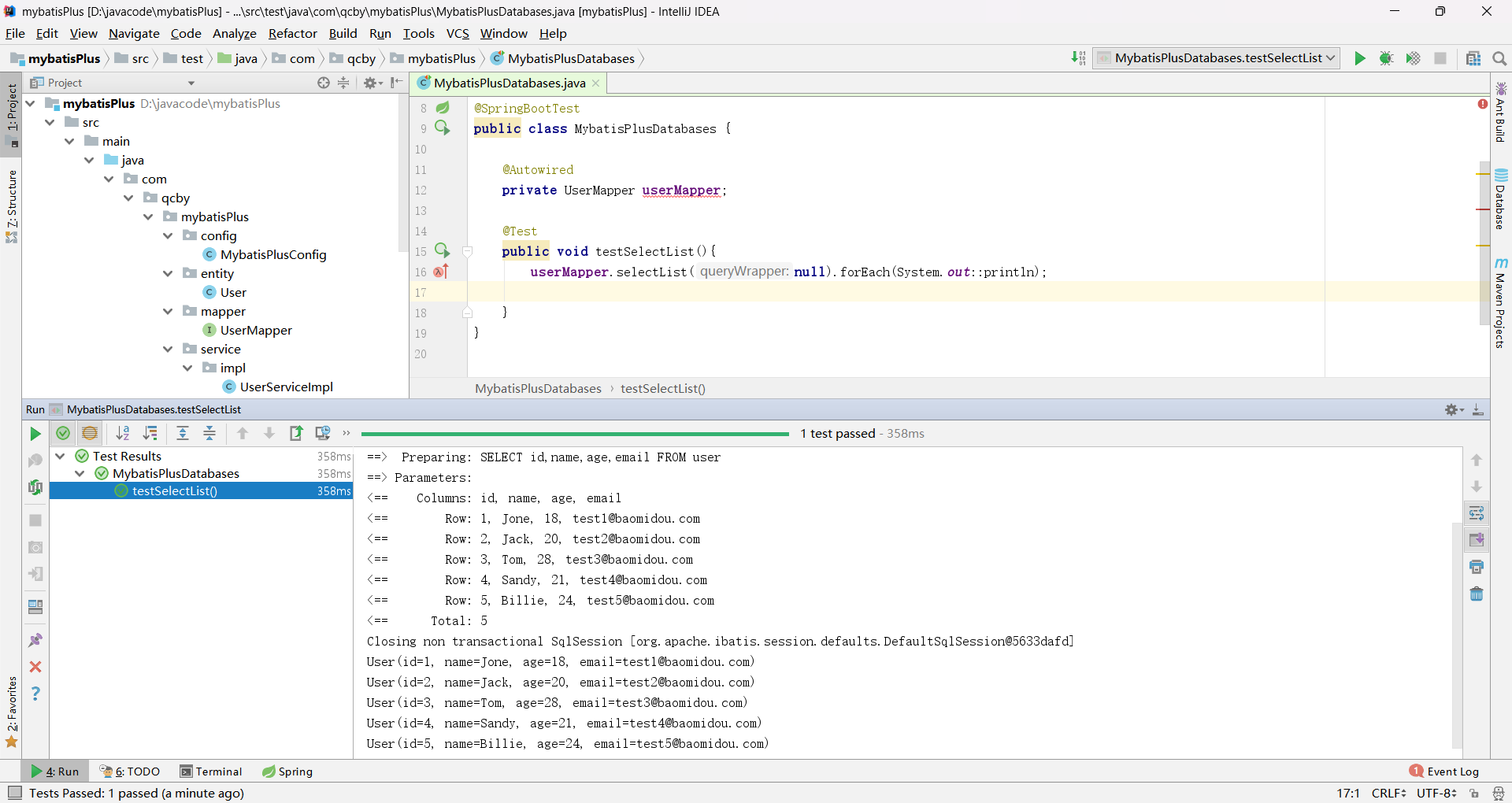This screenshot has height=803, width=1512.
Task: Click Search Everywhere magnifier icon
Action: pos(1499,58)
